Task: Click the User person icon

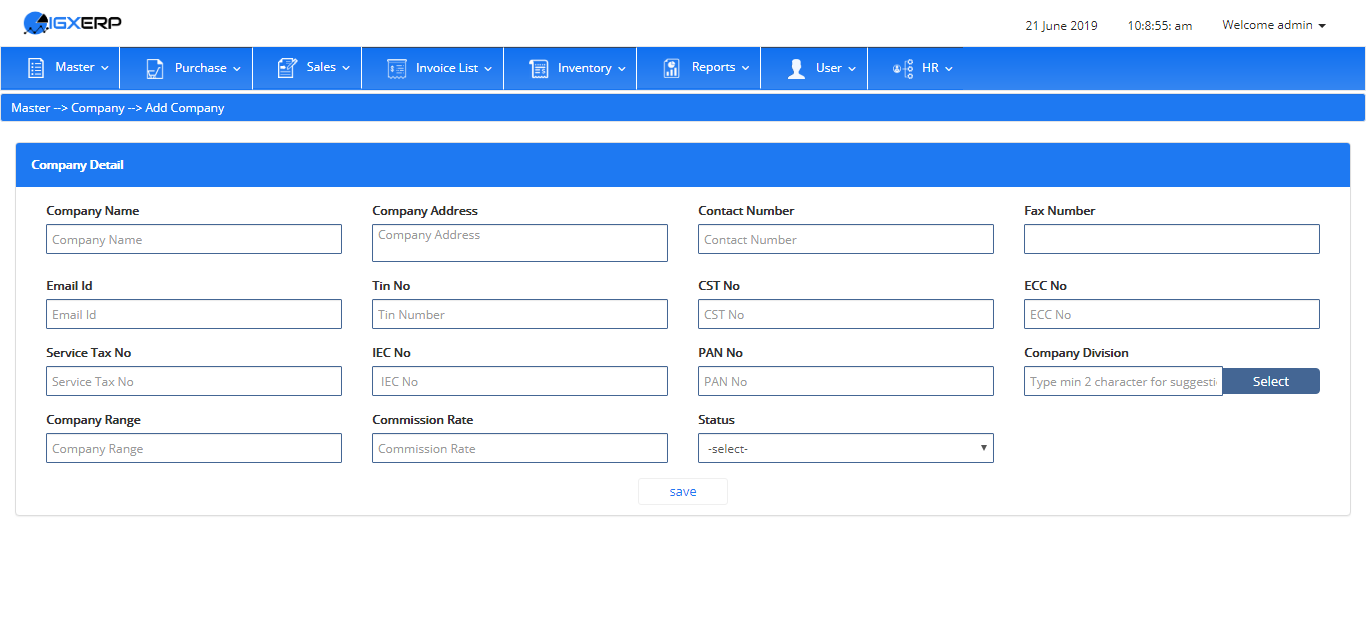Action: click(x=796, y=68)
